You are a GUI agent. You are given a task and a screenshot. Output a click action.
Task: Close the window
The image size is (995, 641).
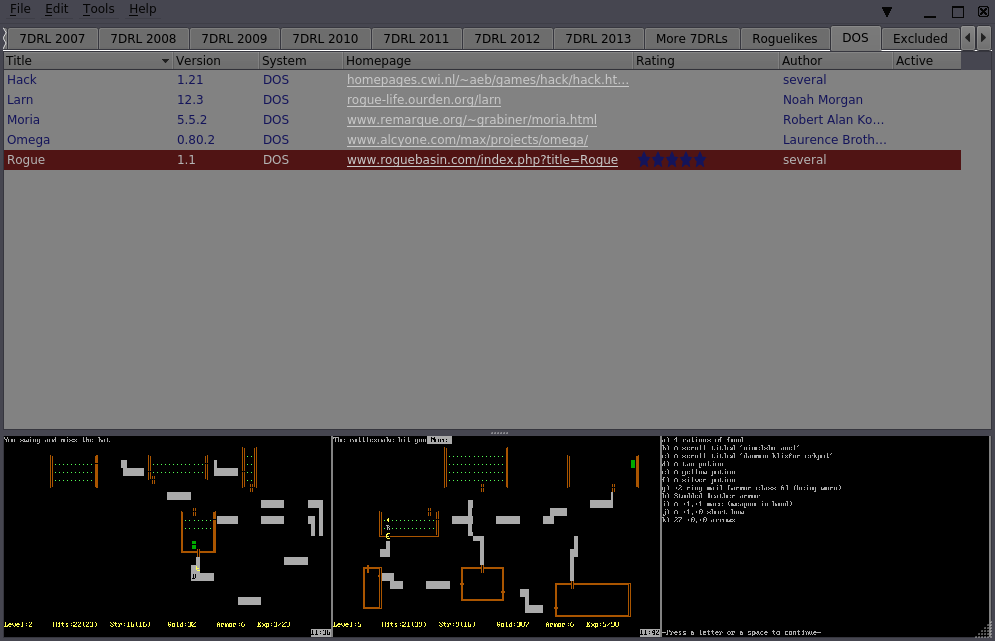(984, 11)
